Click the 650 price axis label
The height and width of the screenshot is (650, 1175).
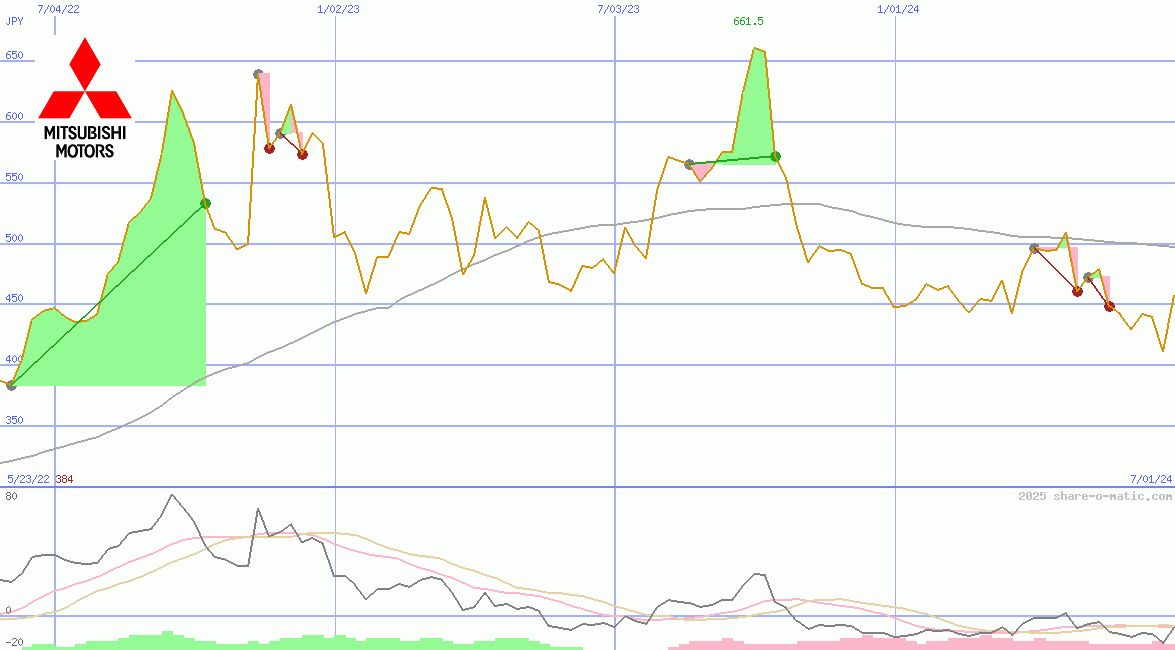click(14, 55)
